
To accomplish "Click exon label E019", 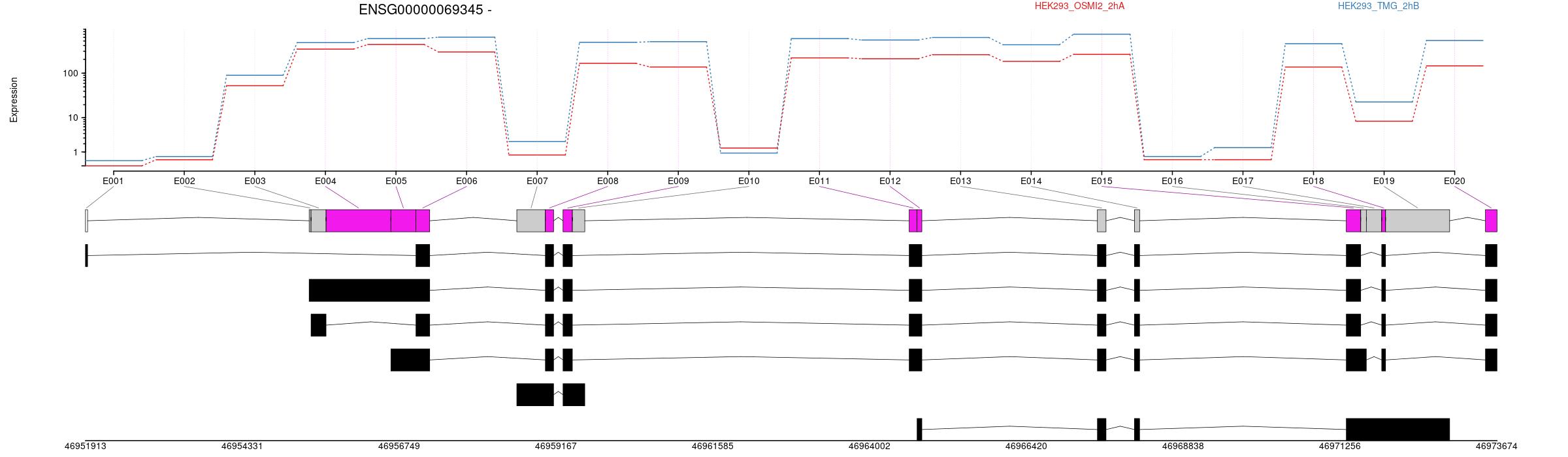I will click(1384, 181).
